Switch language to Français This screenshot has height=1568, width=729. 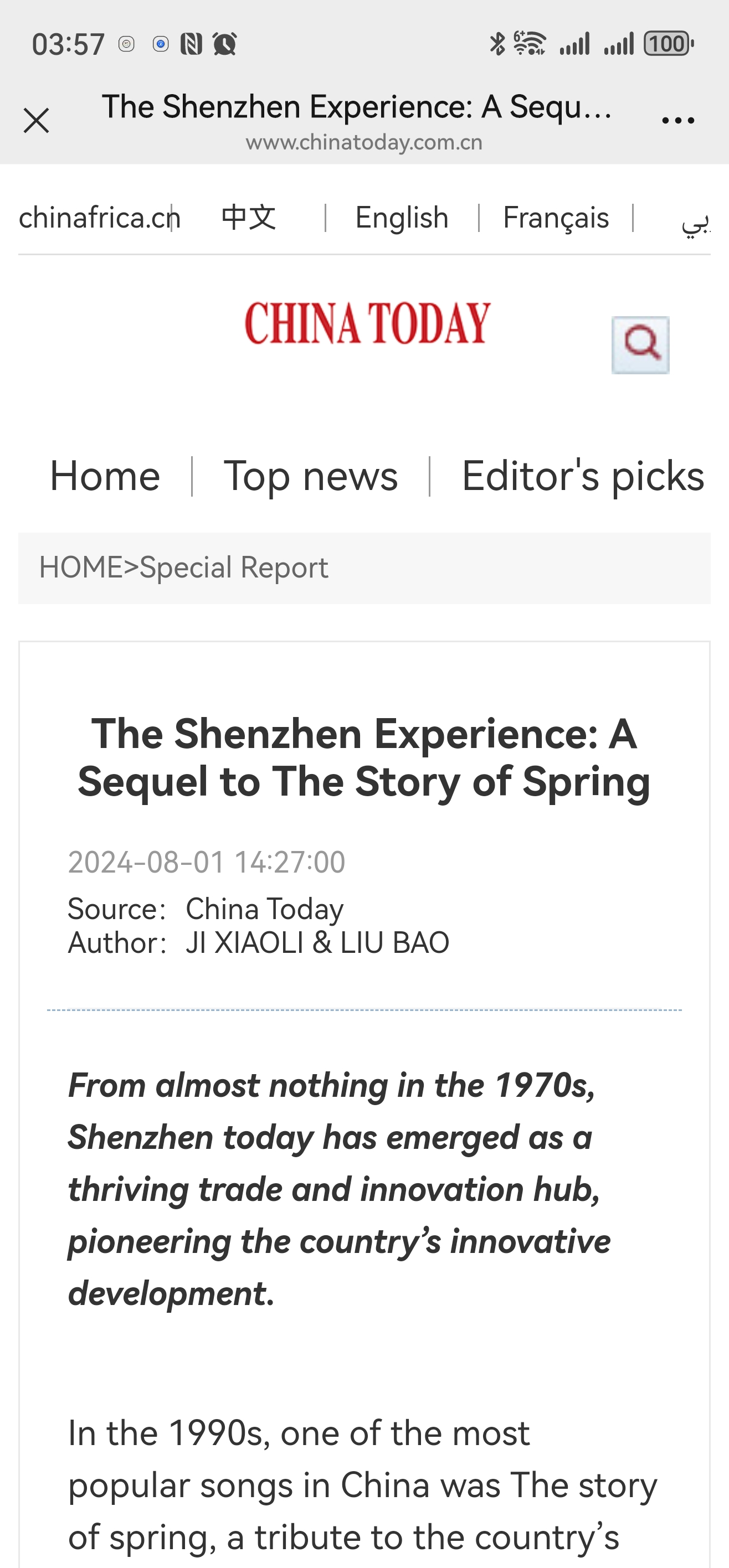556,218
